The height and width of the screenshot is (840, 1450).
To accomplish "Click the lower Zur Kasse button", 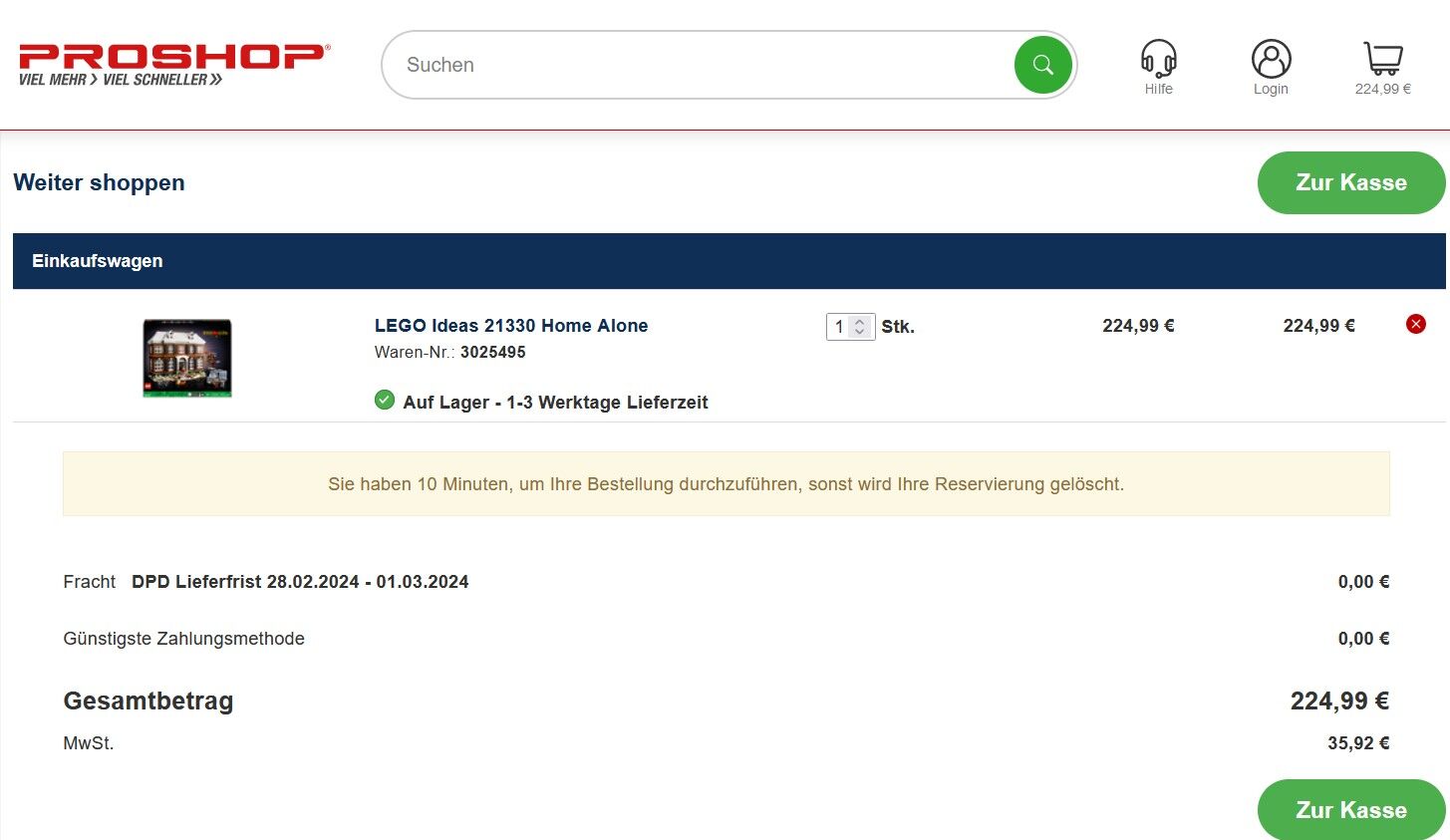I will coord(1351,809).
